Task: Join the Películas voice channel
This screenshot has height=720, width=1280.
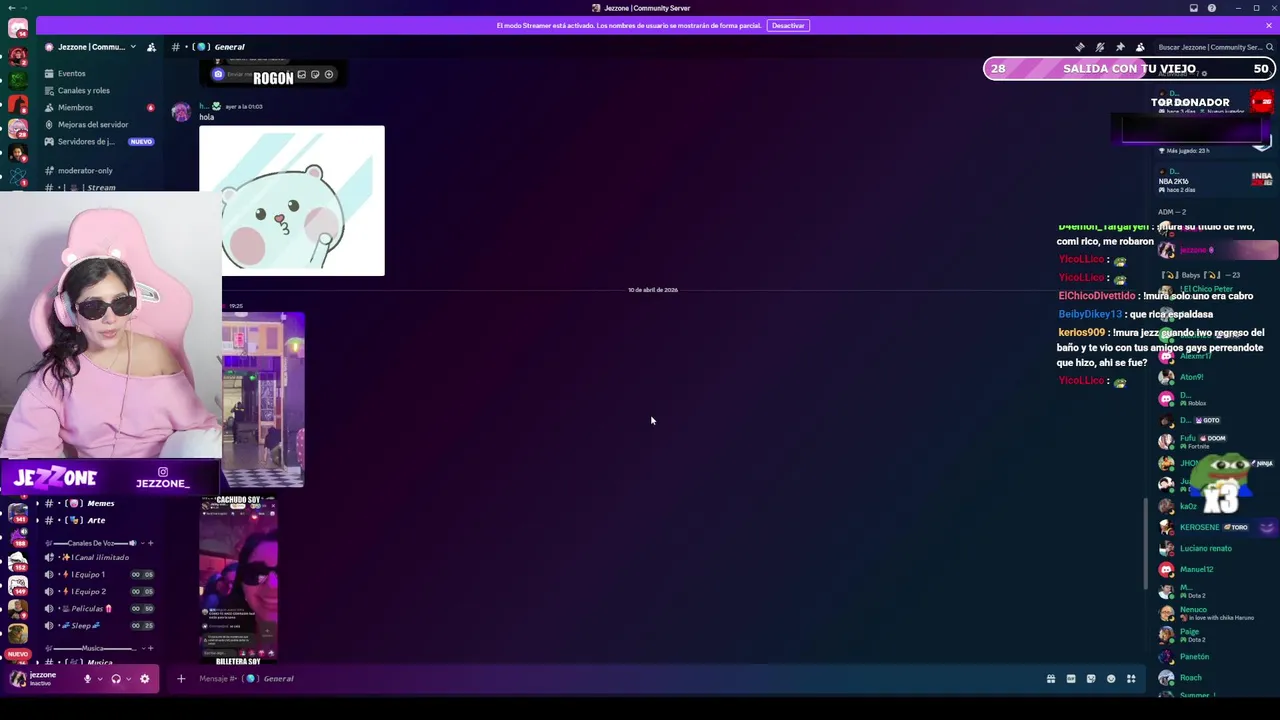Action: pyautogui.click(x=100, y=608)
